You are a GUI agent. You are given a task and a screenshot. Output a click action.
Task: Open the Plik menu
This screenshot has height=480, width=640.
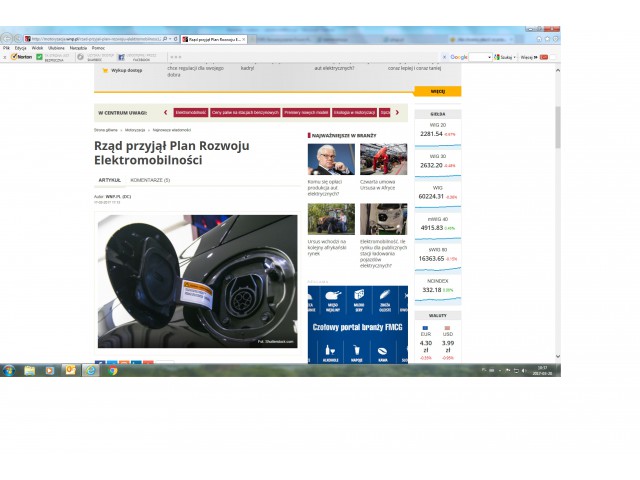click(x=7, y=47)
